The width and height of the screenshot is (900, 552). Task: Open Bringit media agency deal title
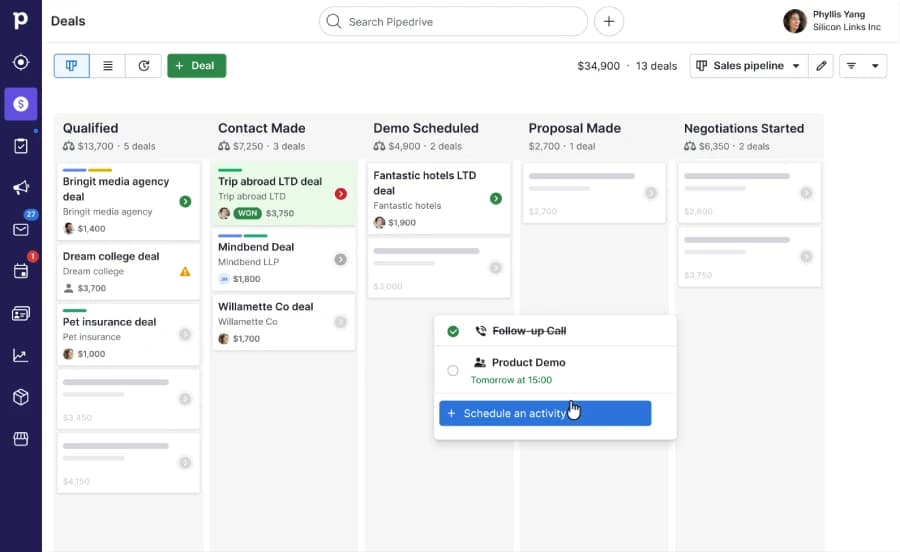pyautogui.click(x=116, y=189)
